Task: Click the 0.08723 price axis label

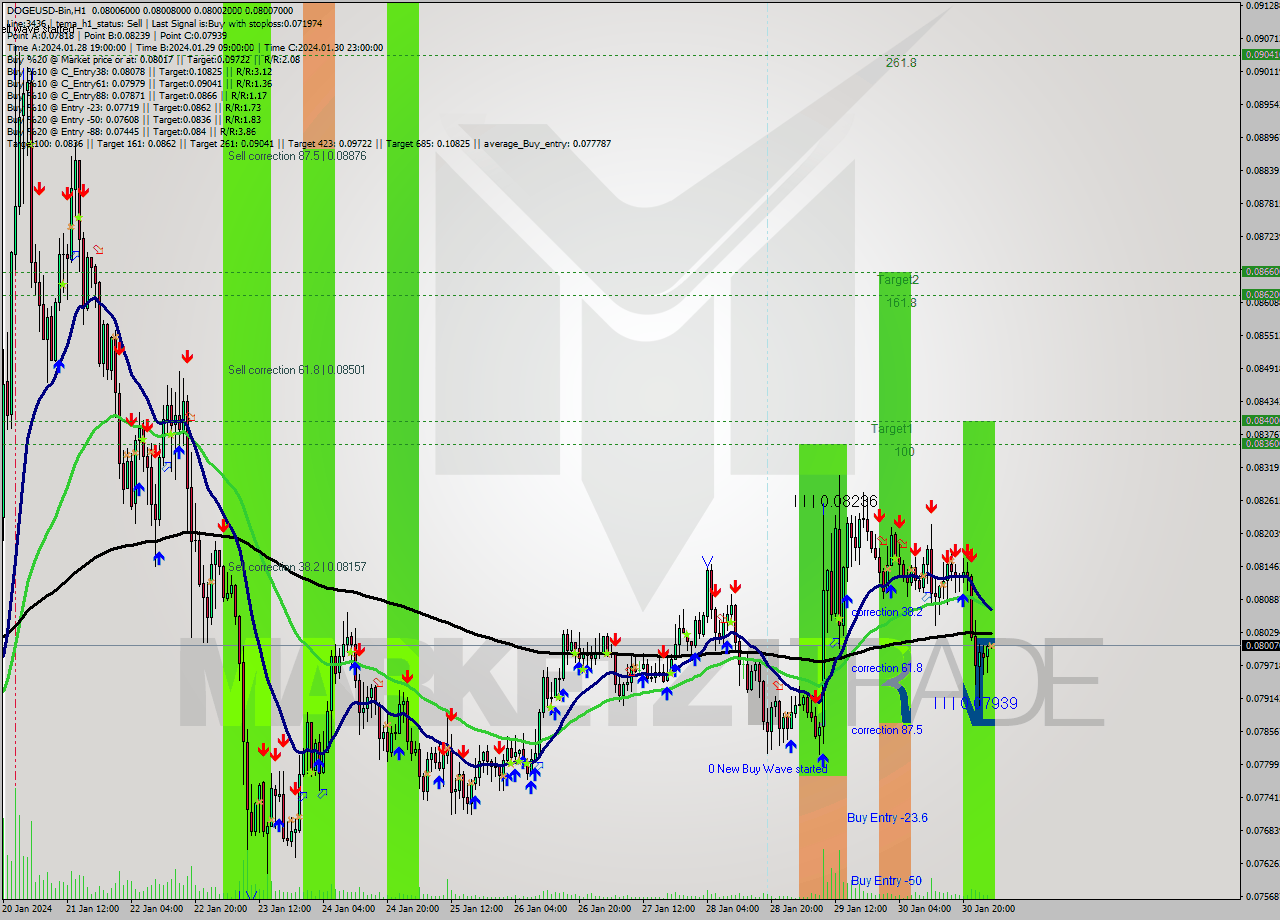Action: tap(1262, 236)
